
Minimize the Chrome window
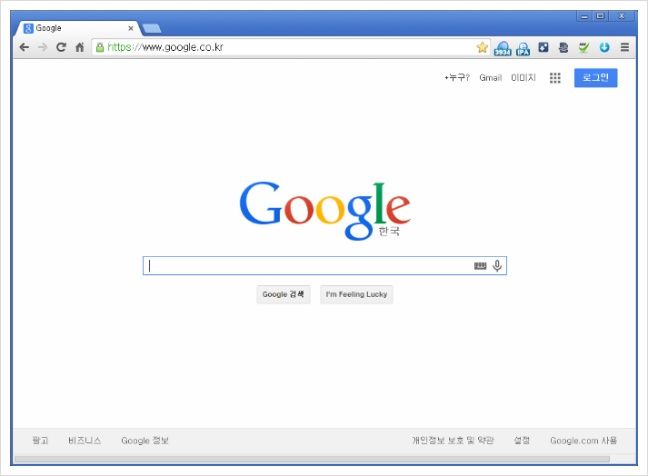(x=584, y=17)
